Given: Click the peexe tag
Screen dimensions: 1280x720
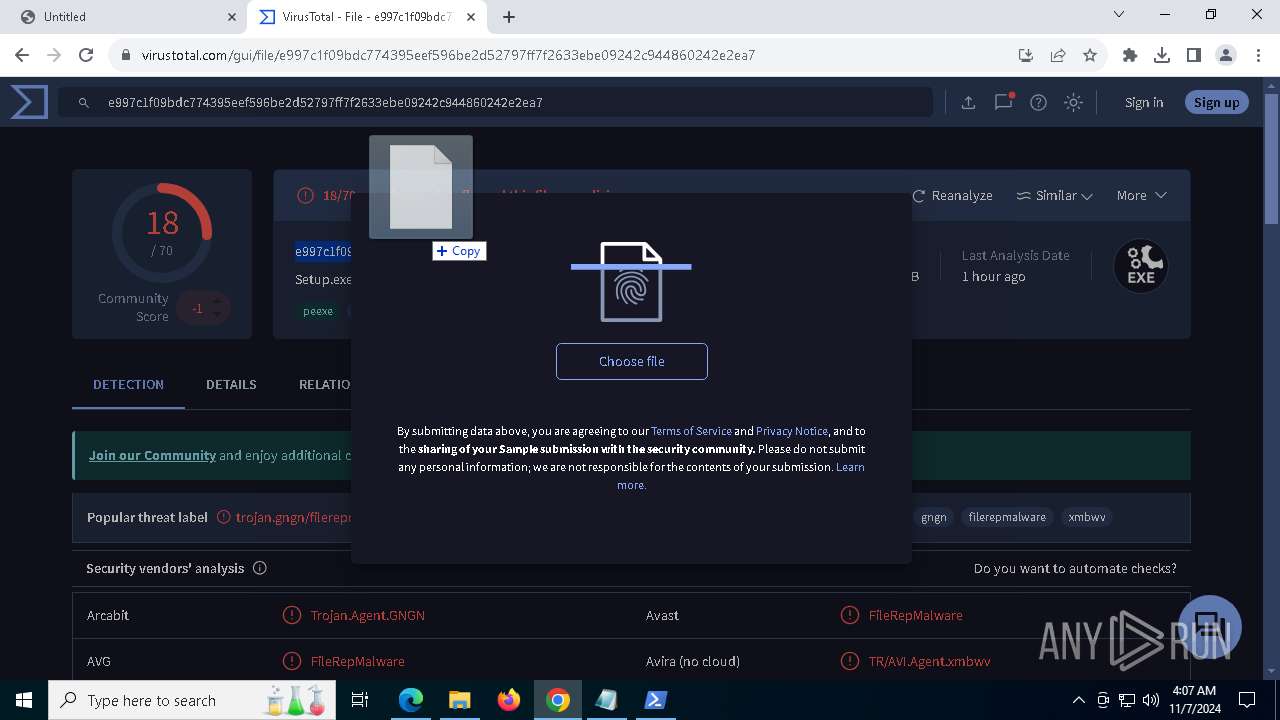Looking at the screenshot, I should [318, 311].
